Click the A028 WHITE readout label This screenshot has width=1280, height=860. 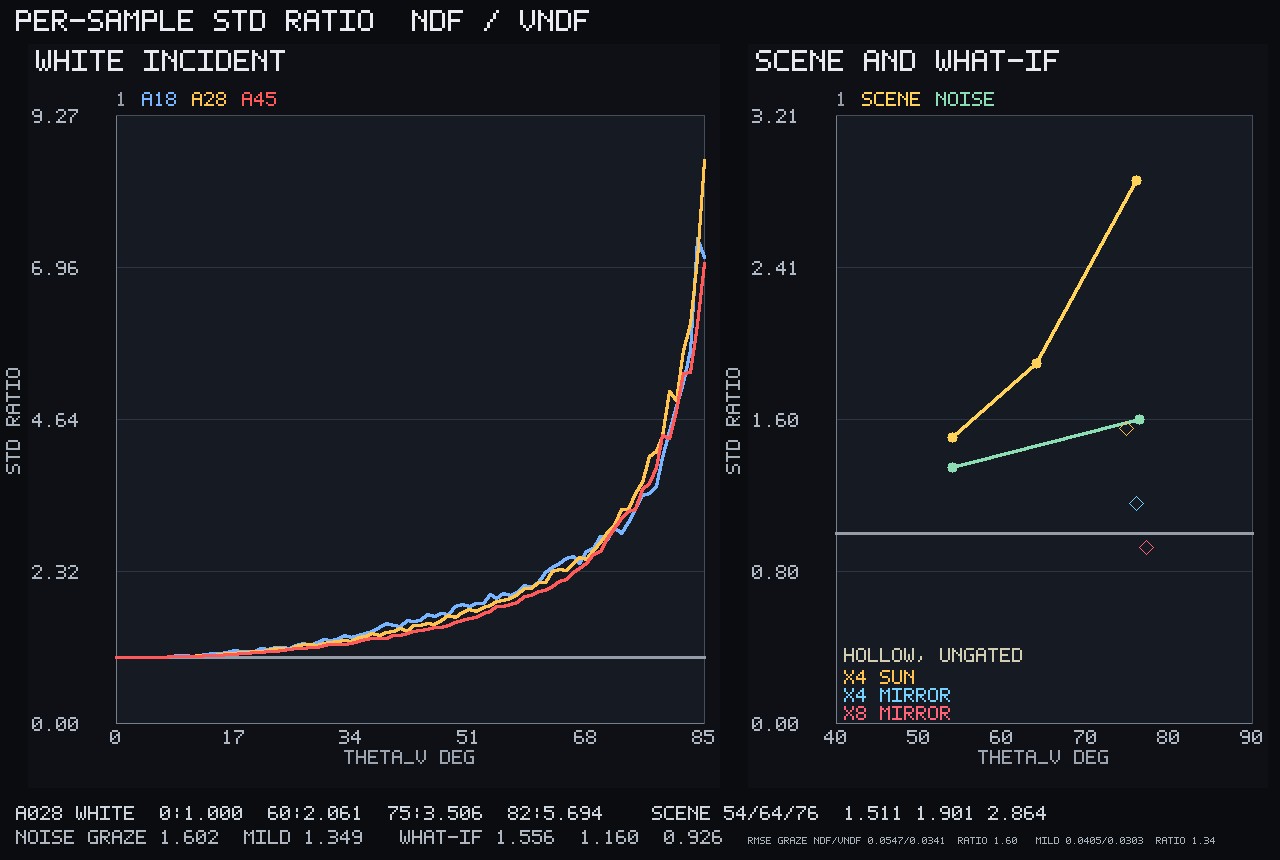pos(74,813)
